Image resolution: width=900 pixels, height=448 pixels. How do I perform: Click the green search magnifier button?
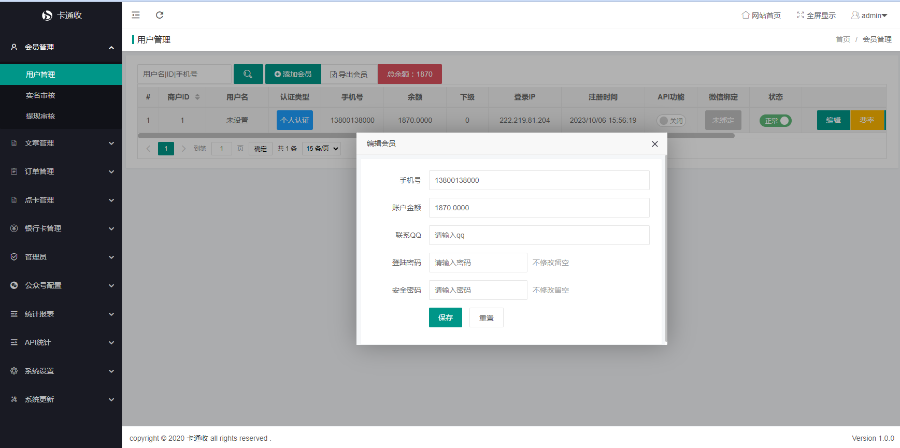(x=248, y=74)
